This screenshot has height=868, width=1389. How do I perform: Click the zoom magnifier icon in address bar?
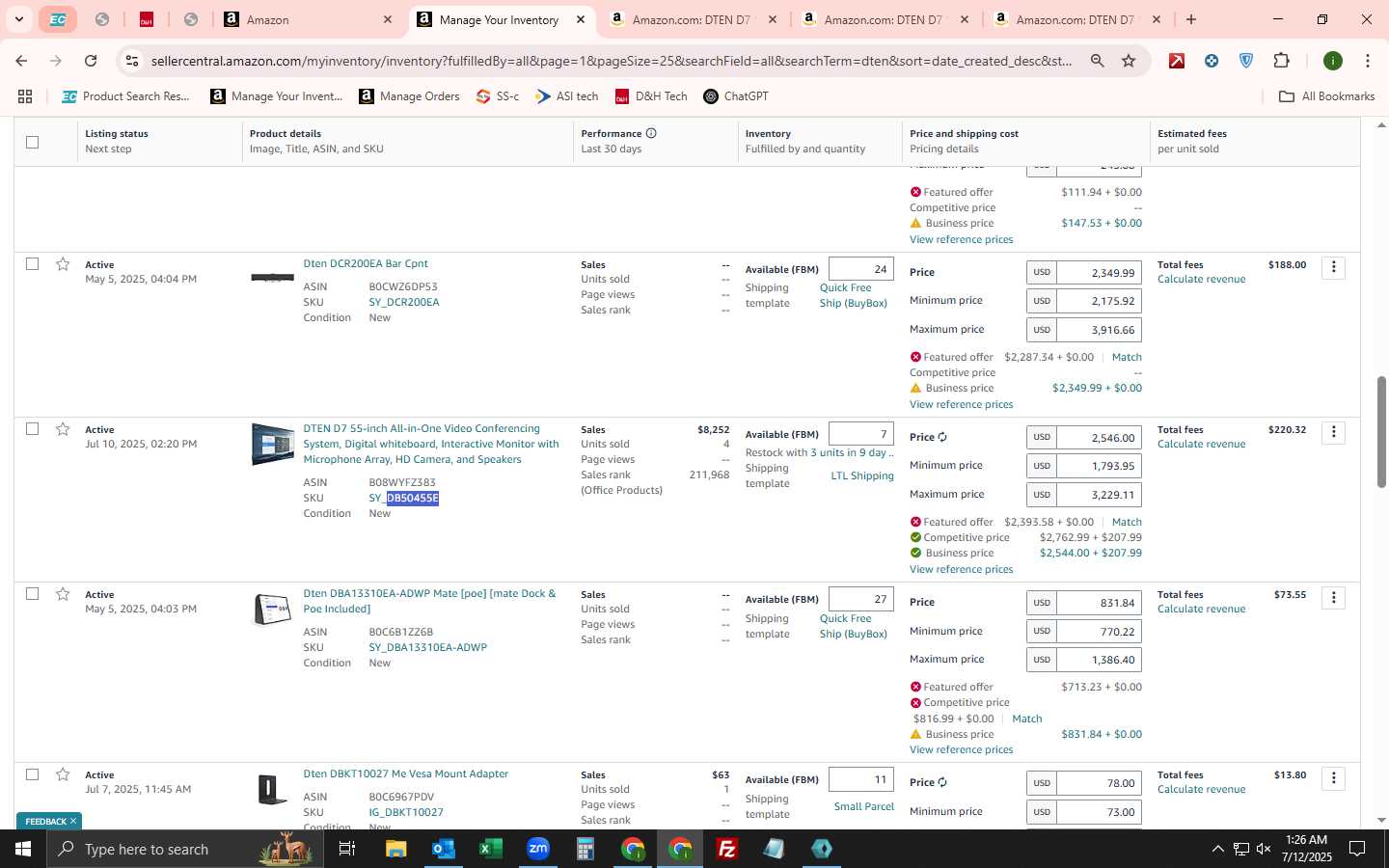point(1098,61)
